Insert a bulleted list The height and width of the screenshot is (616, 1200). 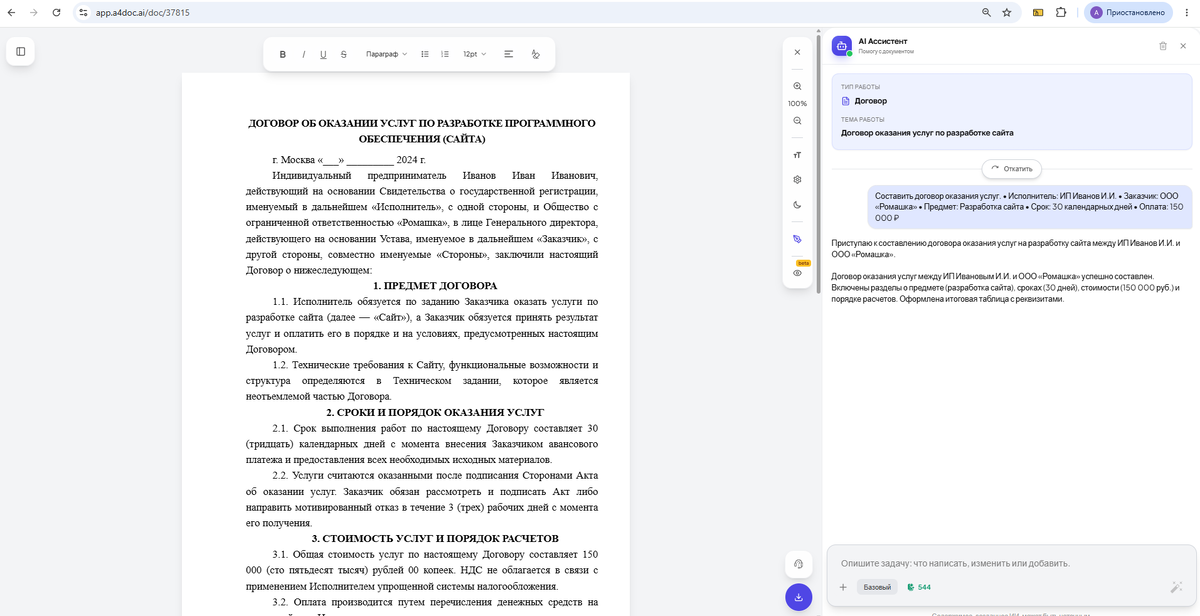425,54
